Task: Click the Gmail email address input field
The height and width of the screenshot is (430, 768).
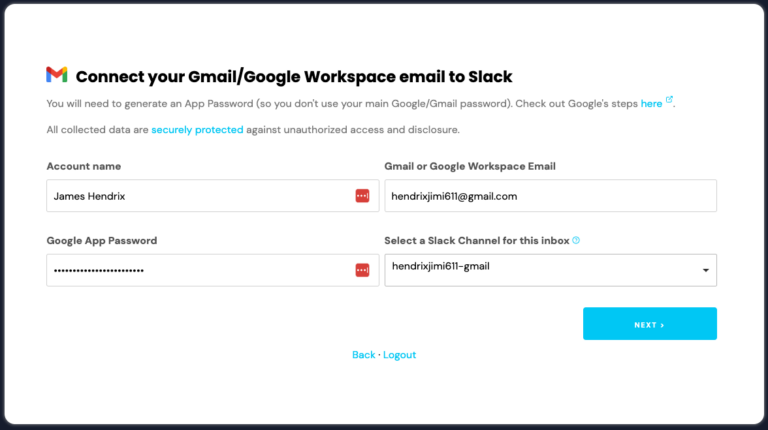Action: (551, 196)
